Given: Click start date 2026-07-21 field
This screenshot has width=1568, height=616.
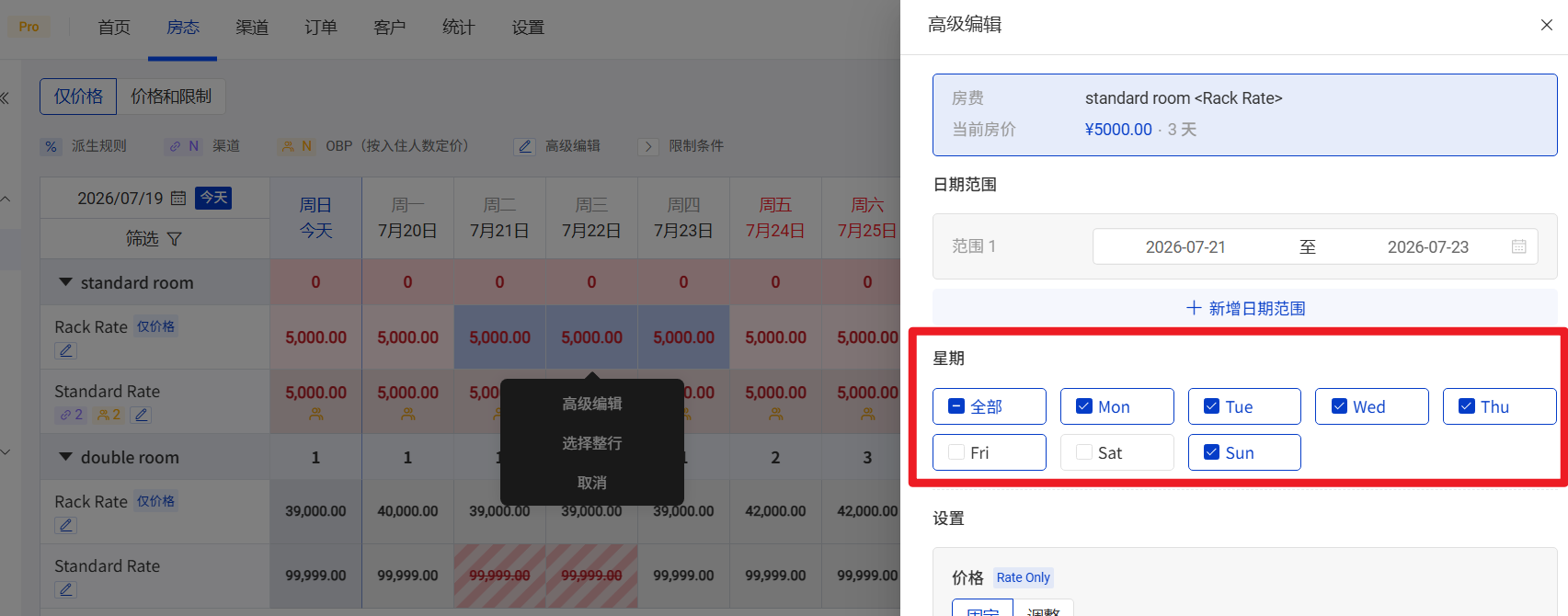Looking at the screenshot, I should coord(1185,247).
